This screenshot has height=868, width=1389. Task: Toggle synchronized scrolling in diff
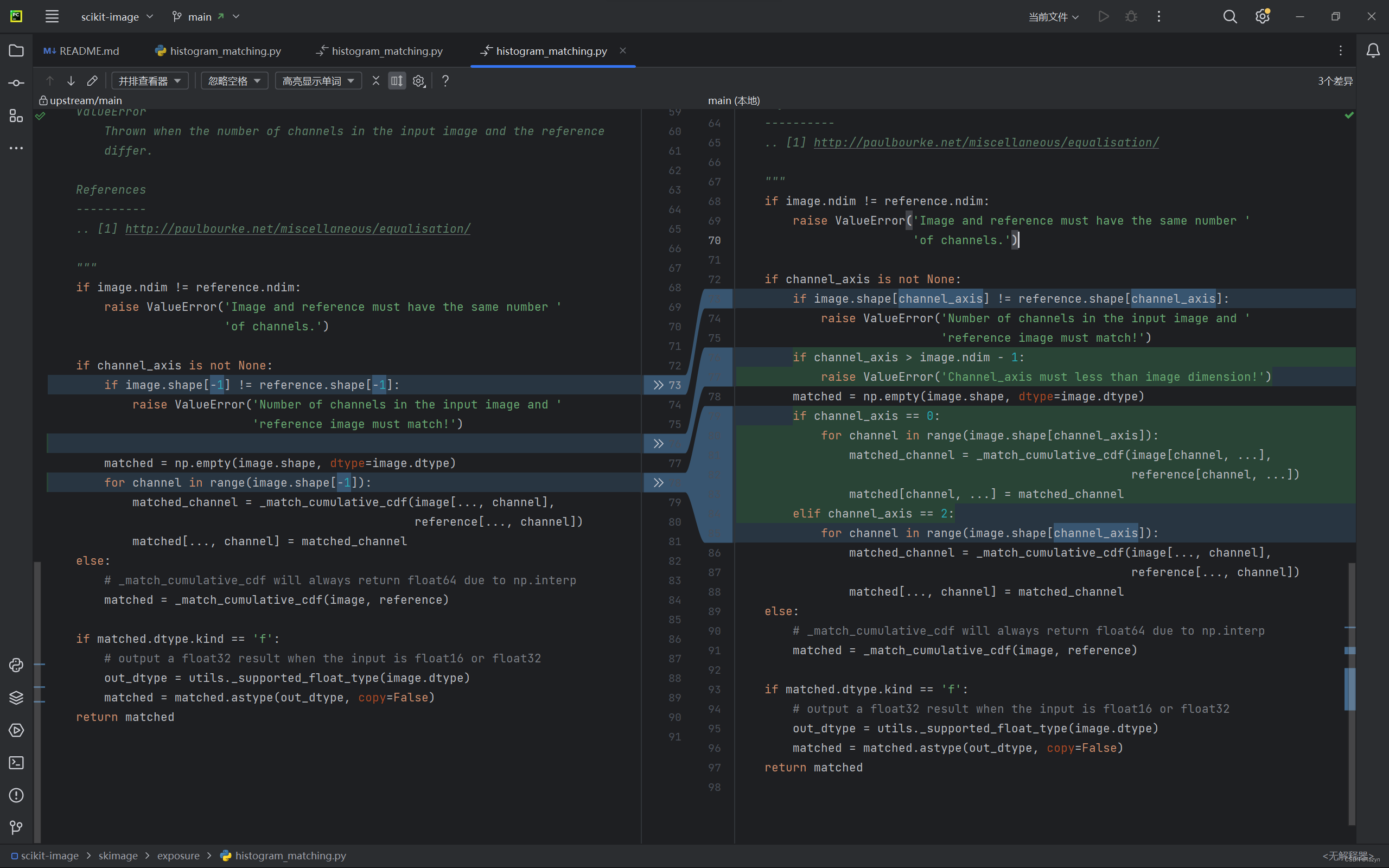pos(397,81)
